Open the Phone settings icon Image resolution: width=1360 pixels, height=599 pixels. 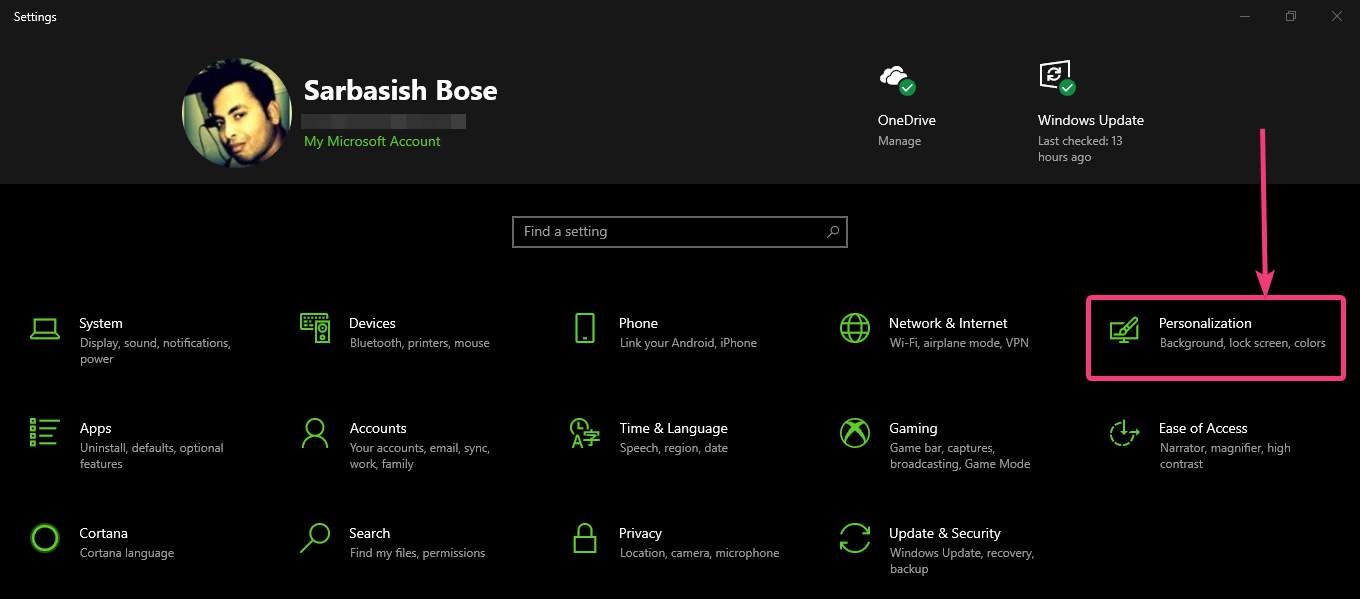click(585, 328)
